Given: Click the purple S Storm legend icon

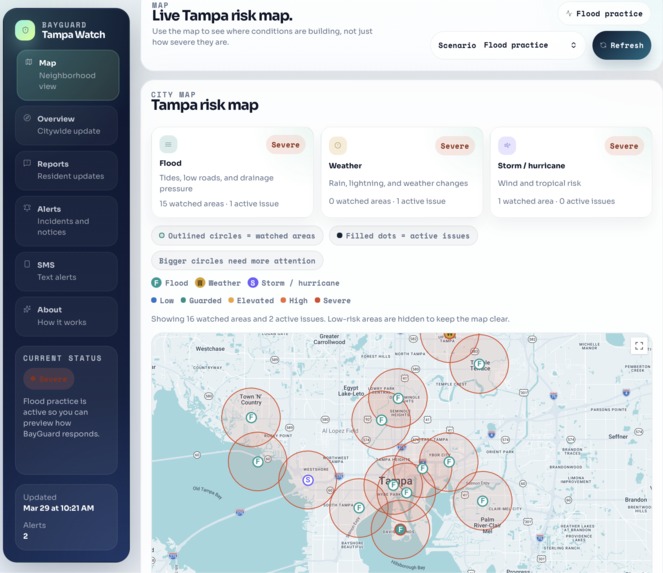Looking at the screenshot, I should pyautogui.click(x=253, y=282).
